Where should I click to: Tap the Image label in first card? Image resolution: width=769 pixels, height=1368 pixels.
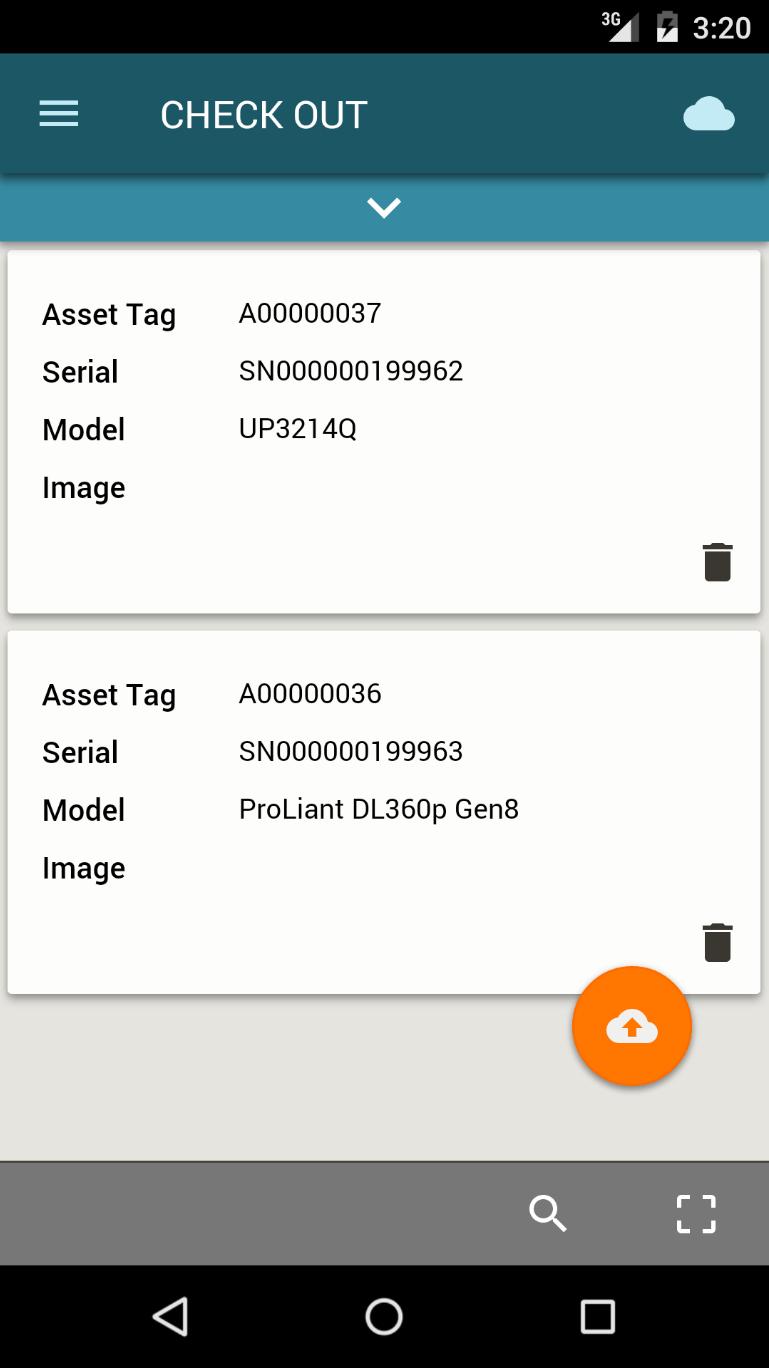pyautogui.click(x=84, y=489)
